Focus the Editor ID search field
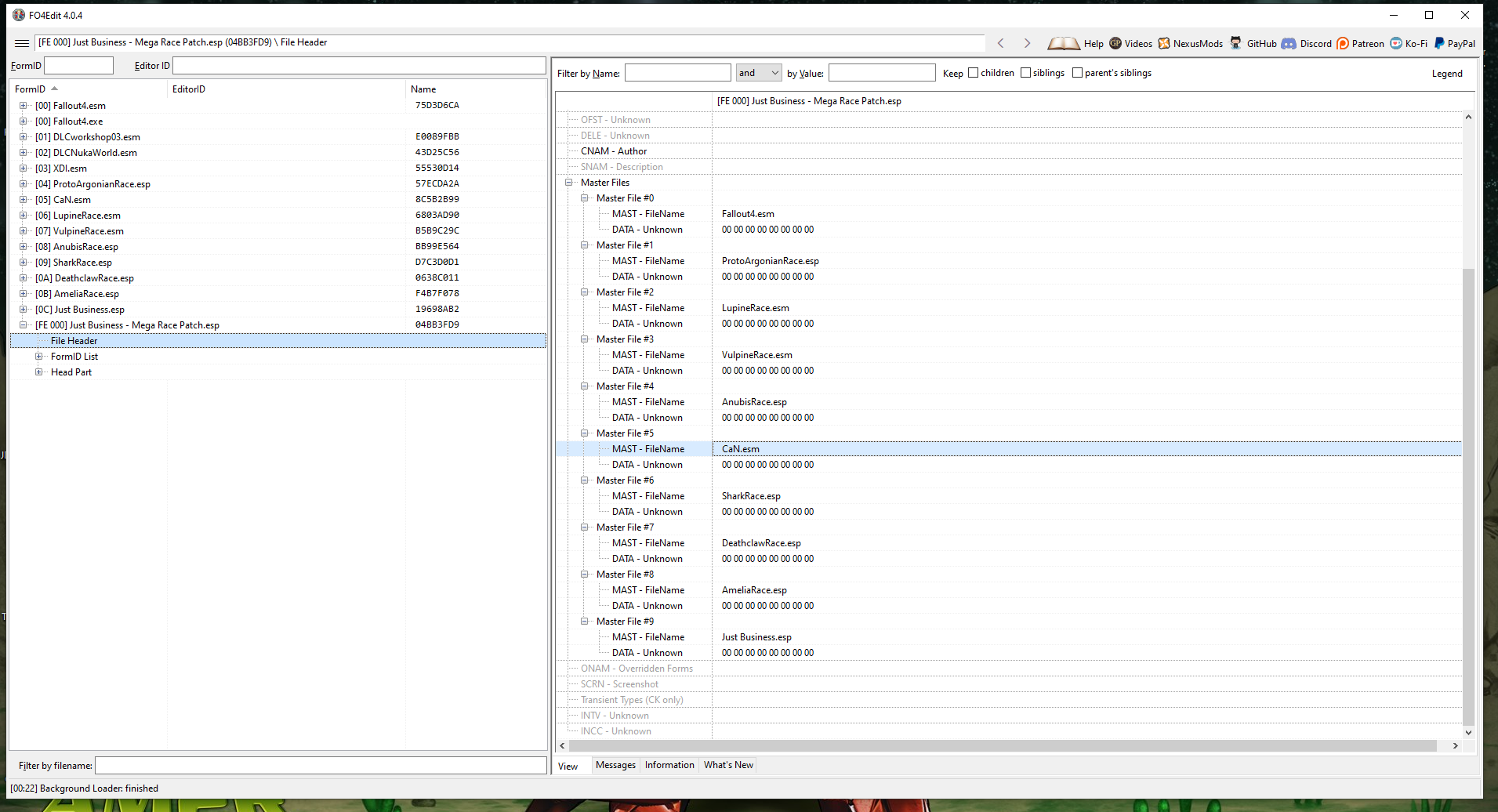Image resolution: width=1498 pixels, height=812 pixels. coord(359,66)
